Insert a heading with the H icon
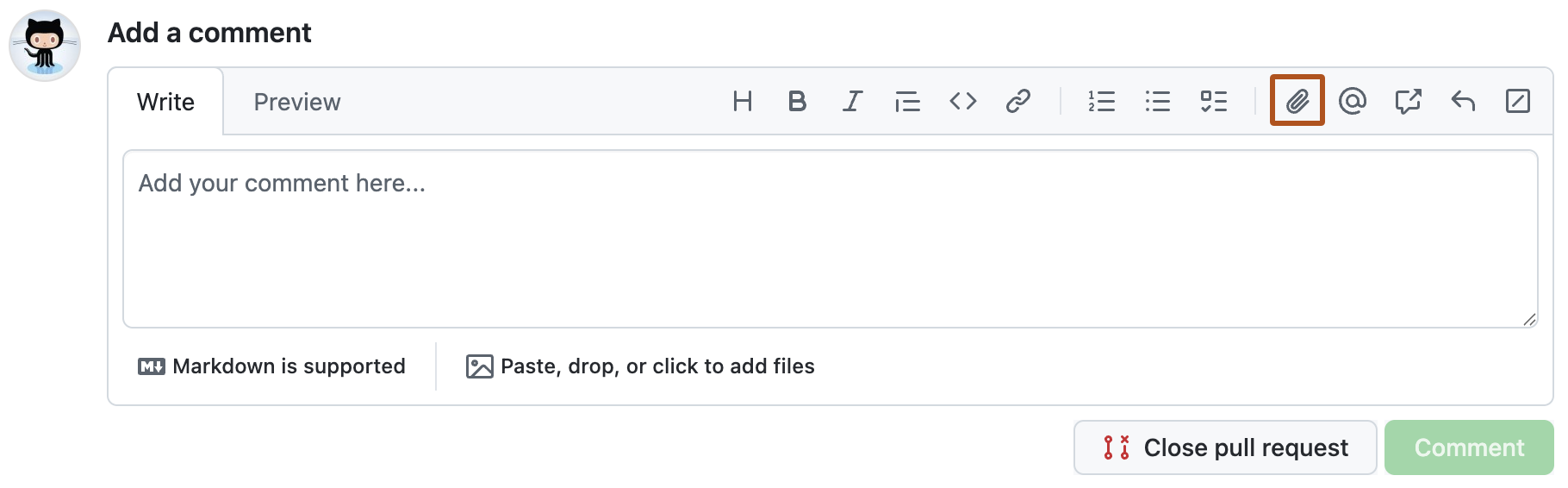Viewport: 1568px width, 488px height. (742, 102)
